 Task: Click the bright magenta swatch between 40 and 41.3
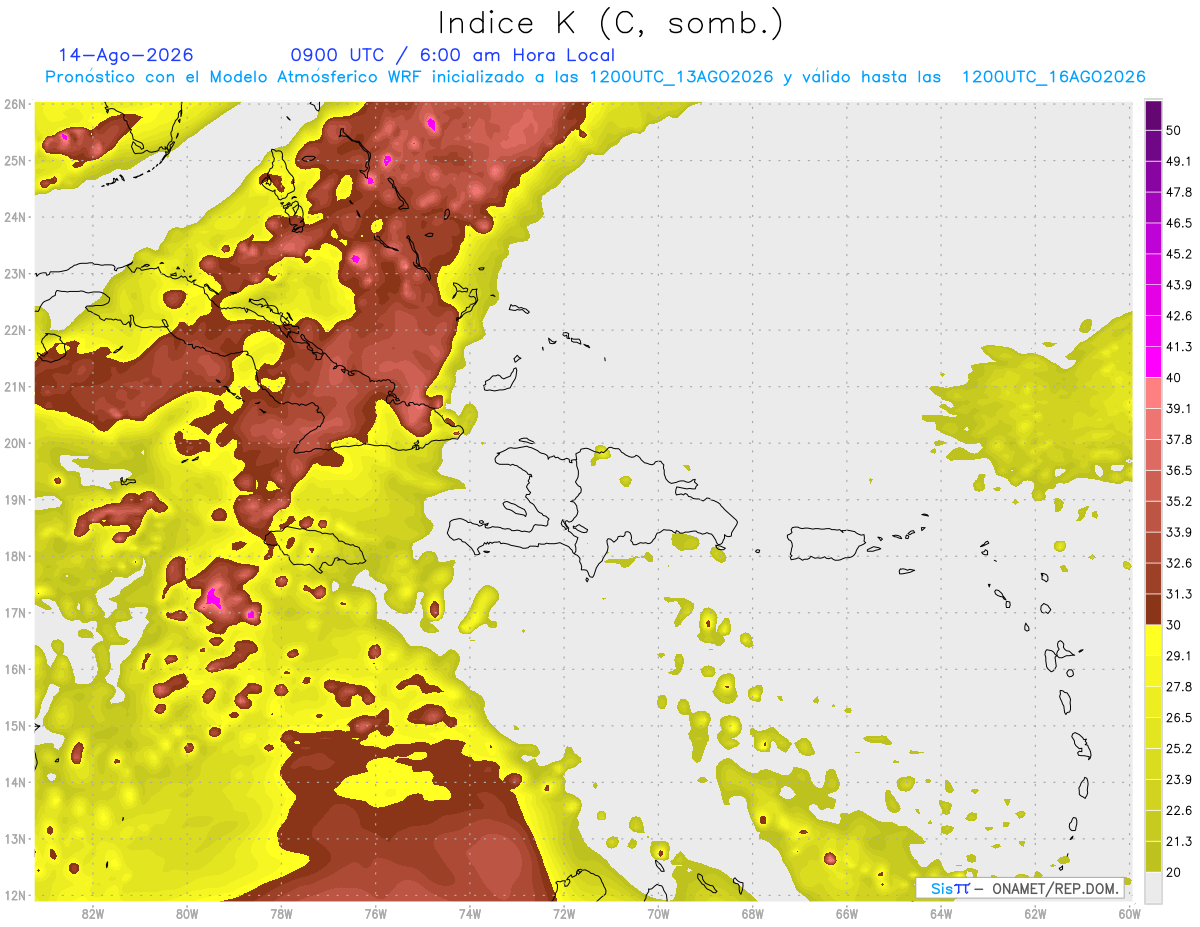1153,362
